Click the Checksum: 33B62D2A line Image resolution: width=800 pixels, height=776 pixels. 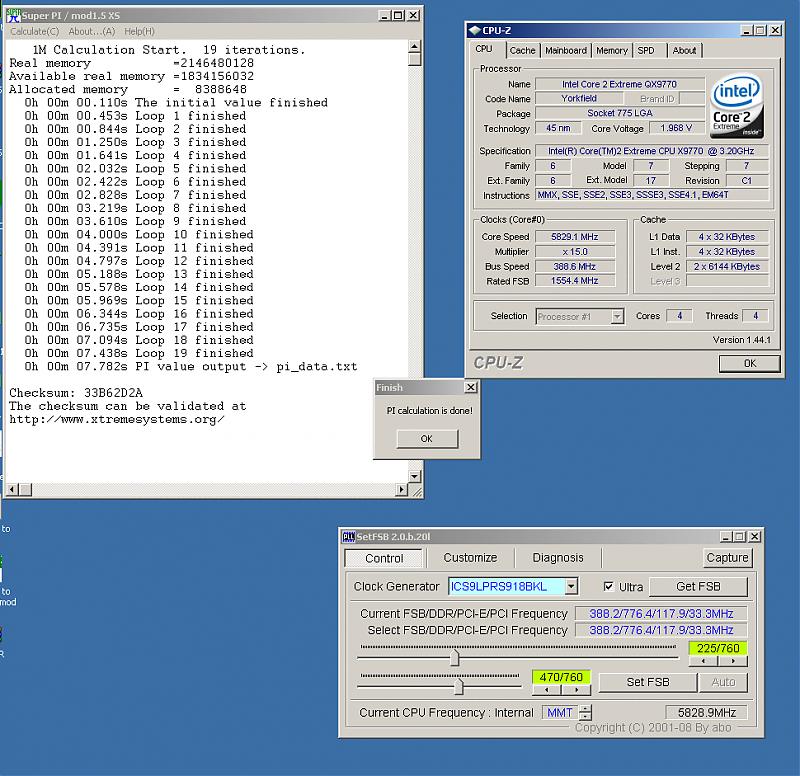[x=76, y=393]
